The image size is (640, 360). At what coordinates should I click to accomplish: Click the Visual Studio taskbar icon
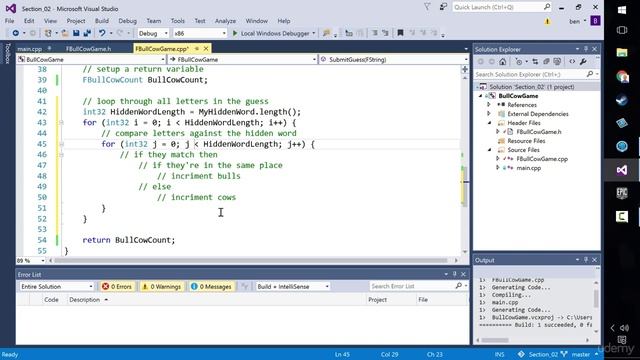(x=622, y=170)
